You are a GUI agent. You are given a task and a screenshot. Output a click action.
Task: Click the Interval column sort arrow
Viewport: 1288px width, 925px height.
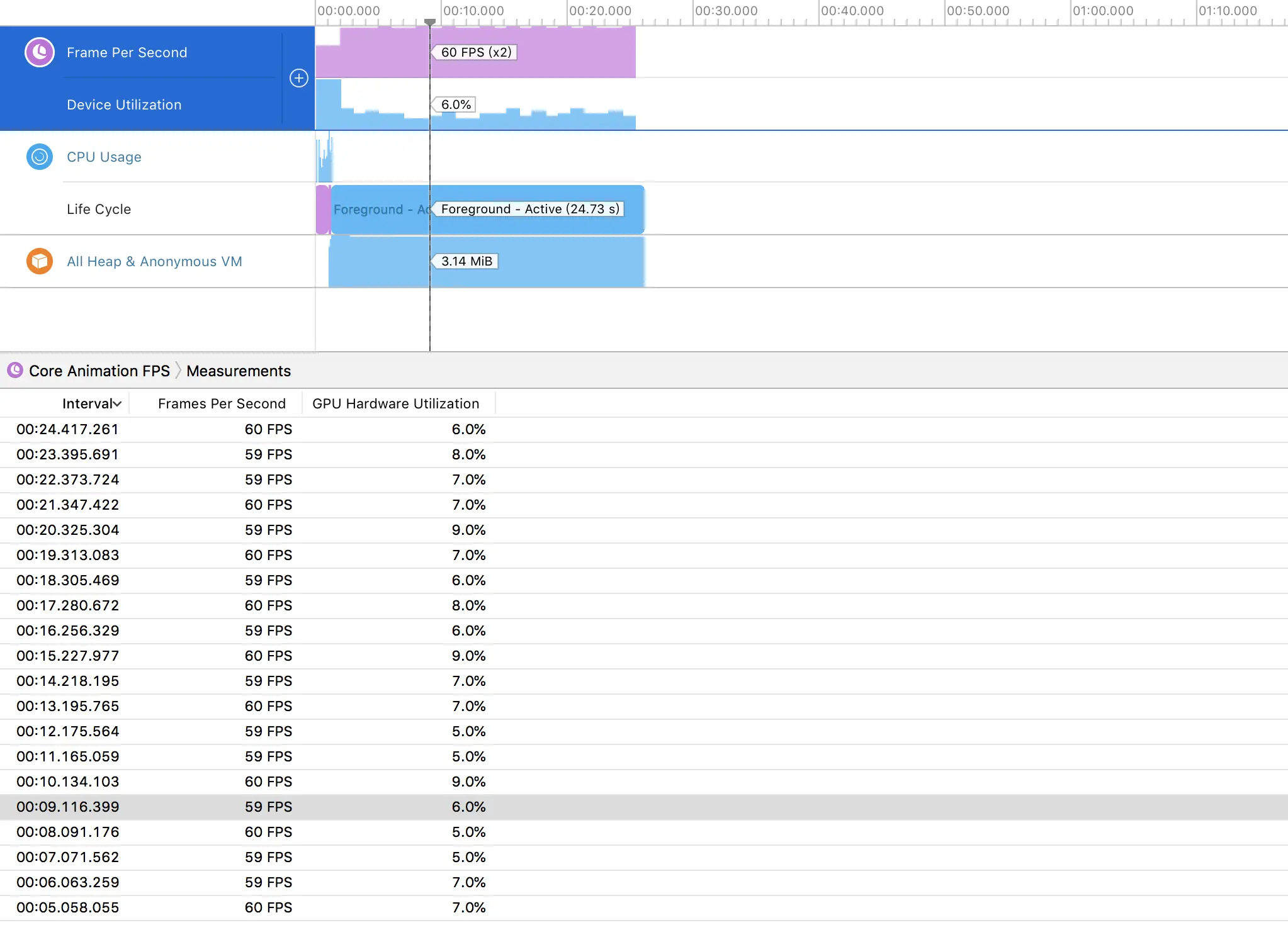tap(117, 404)
